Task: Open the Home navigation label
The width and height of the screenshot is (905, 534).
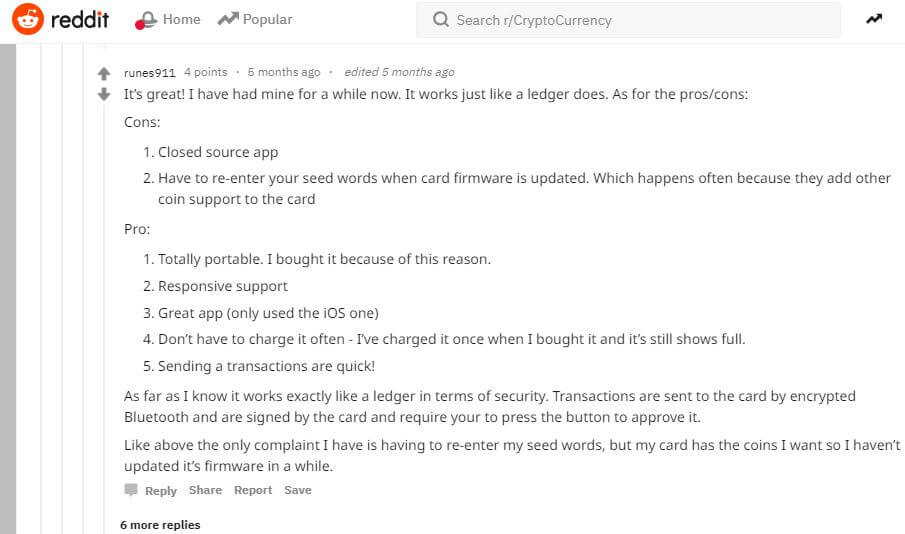Action: click(x=181, y=19)
